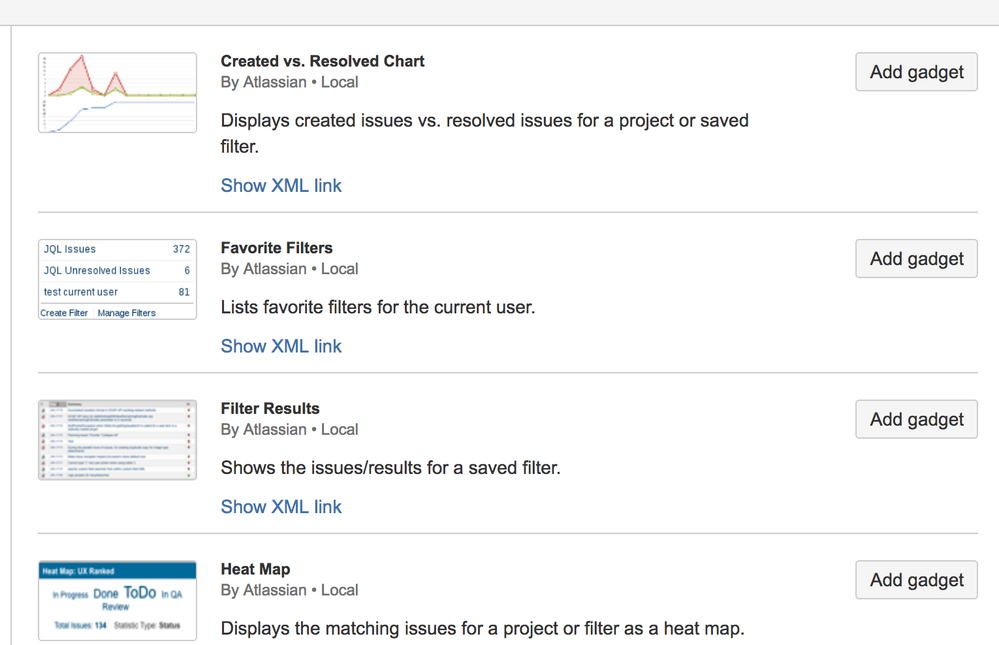This screenshot has width=999, height=645.
Task: Click the Created vs. Resolved chart thumbnail
Action: [x=117, y=93]
